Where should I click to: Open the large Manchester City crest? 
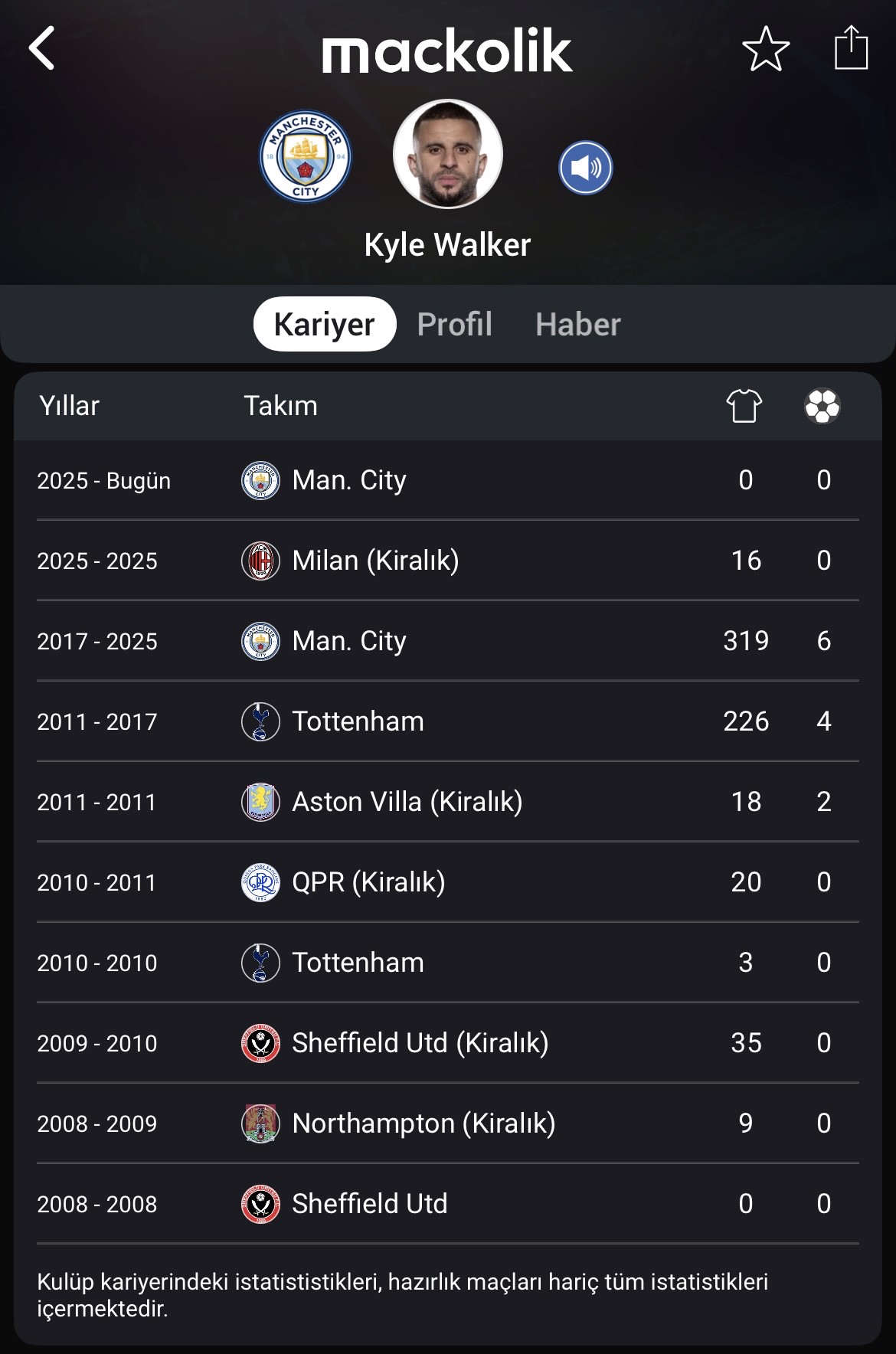(x=306, y=157)
